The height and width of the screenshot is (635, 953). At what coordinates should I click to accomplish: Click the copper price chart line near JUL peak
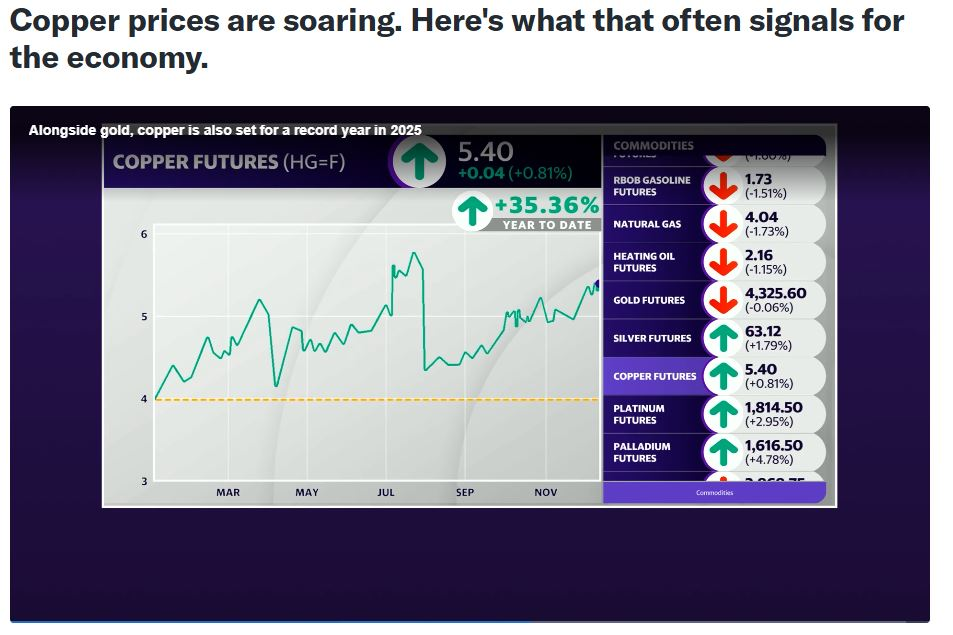click(x=413, y=255)
